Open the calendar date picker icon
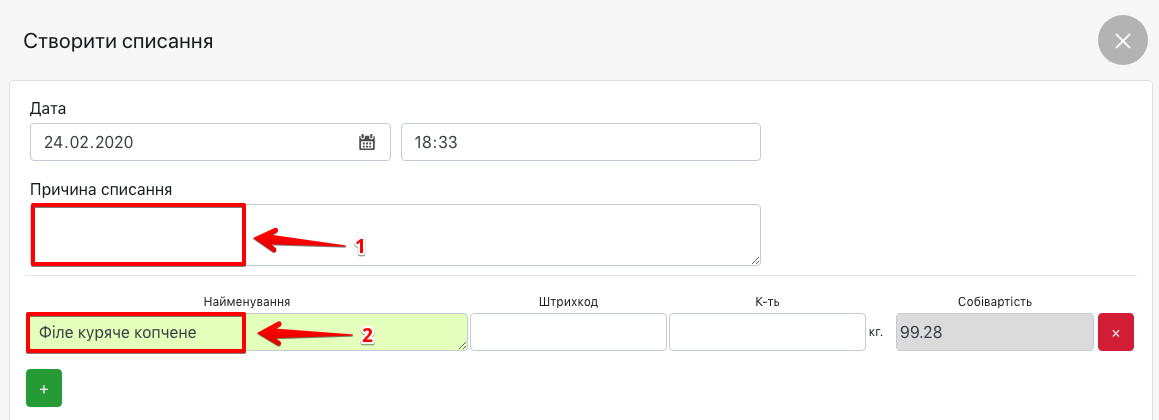Screen dimensions: 1159x420 click(366, 142)
